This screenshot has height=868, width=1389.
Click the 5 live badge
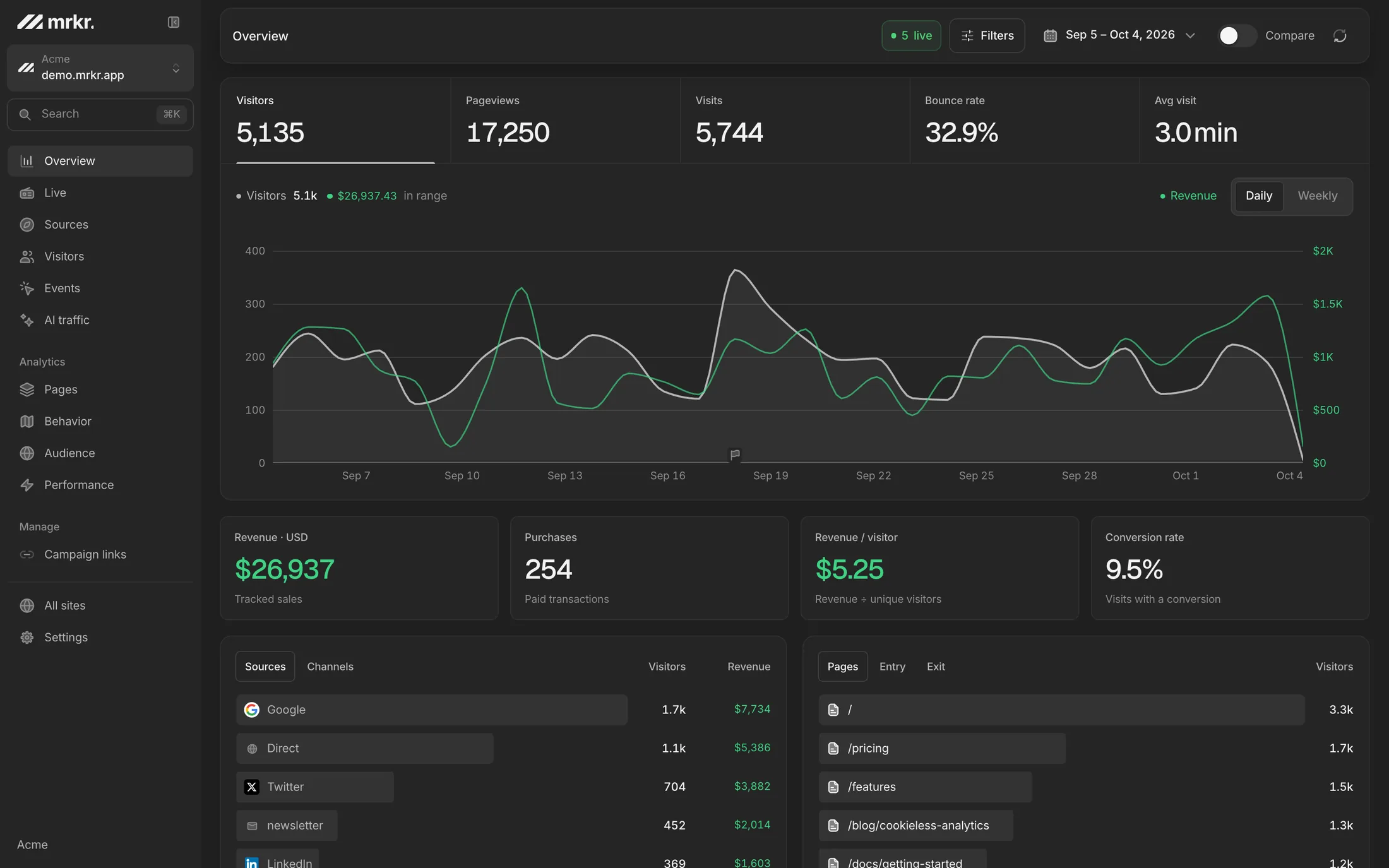pos(911,35)
